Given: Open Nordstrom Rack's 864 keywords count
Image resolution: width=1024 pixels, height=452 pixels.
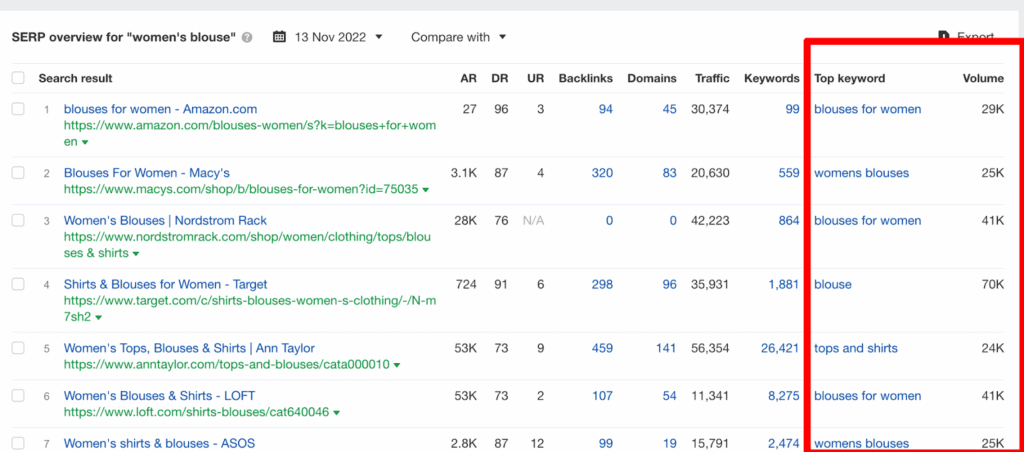Looking at the screenshot, I should 789,221.
